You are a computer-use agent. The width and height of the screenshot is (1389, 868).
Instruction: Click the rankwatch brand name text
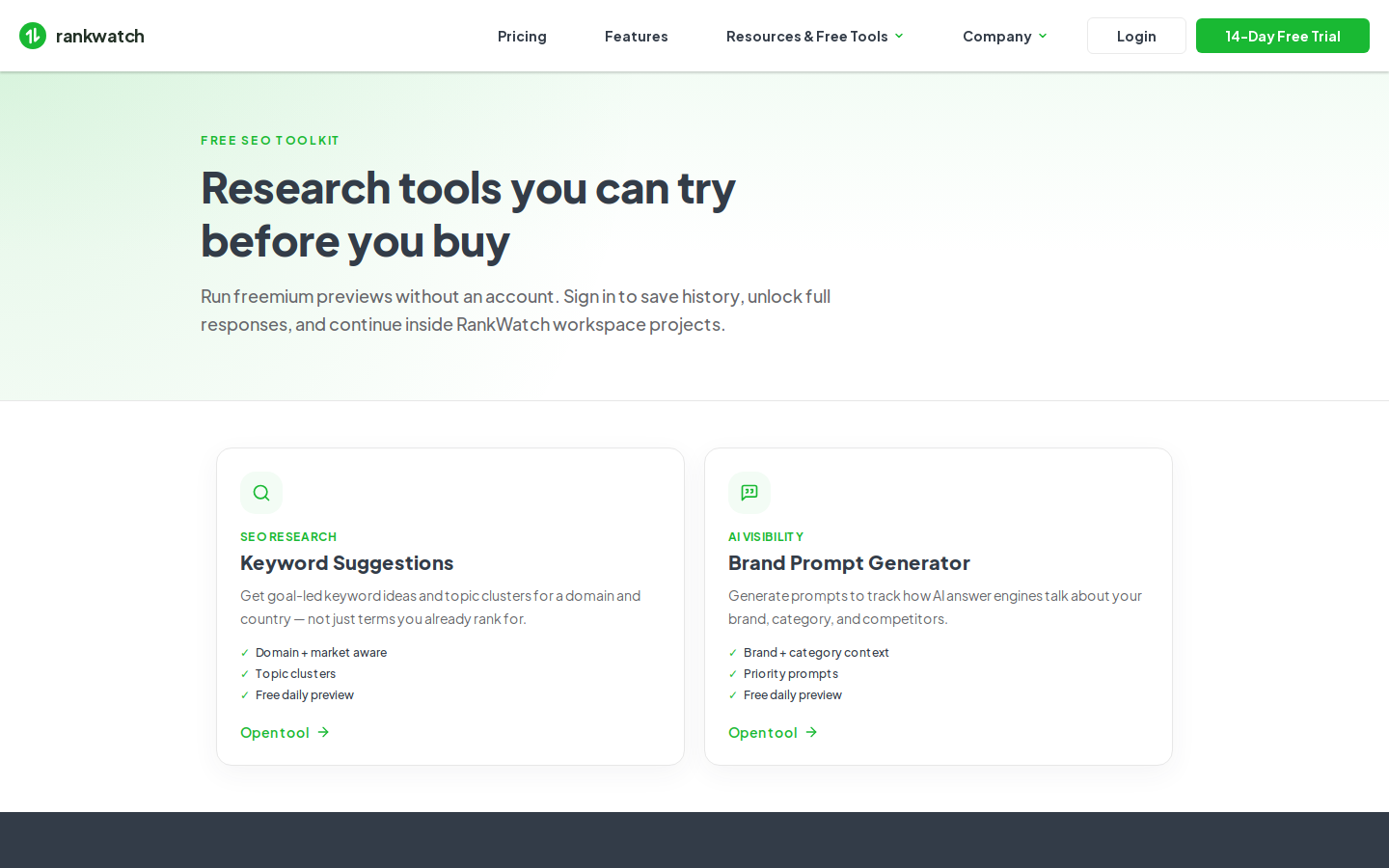click(100, 36)
